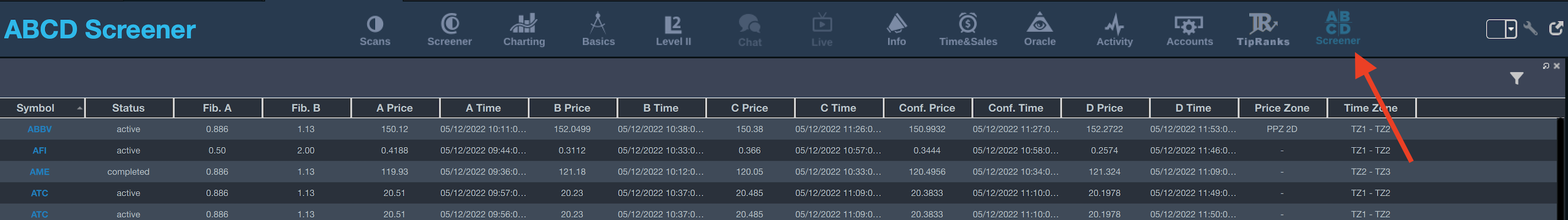Image resolution: width=1568 pixels, height=220 pixels.
Task: Open the Oracle tool
Action: click(1040, 31)
